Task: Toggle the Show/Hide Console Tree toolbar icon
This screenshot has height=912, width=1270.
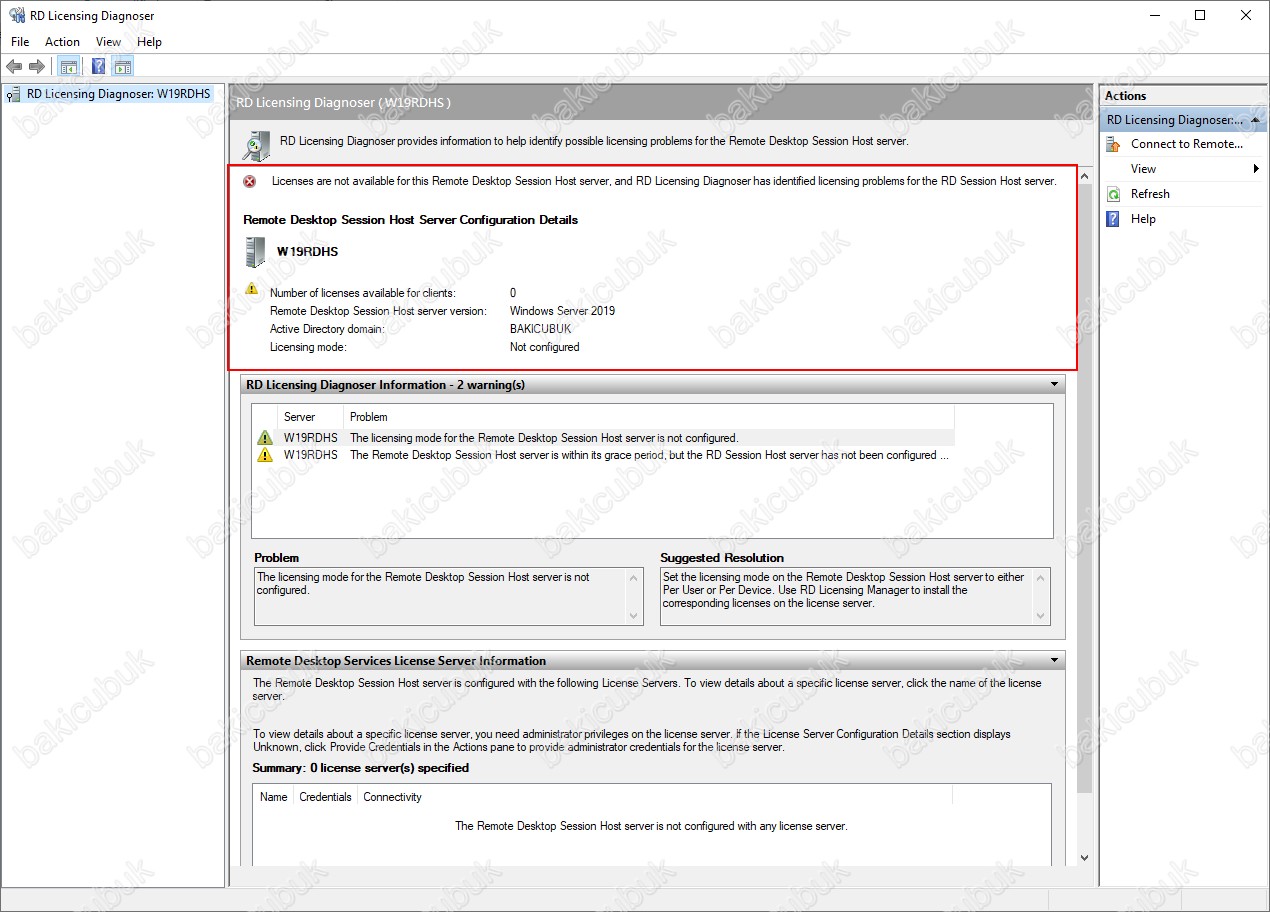Action: (x=68, y=67)
